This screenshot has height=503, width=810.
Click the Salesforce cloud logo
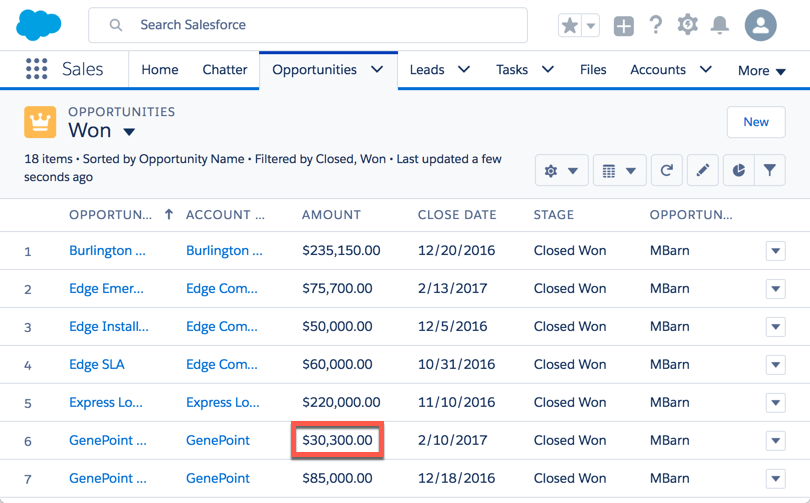click(39, 25)
